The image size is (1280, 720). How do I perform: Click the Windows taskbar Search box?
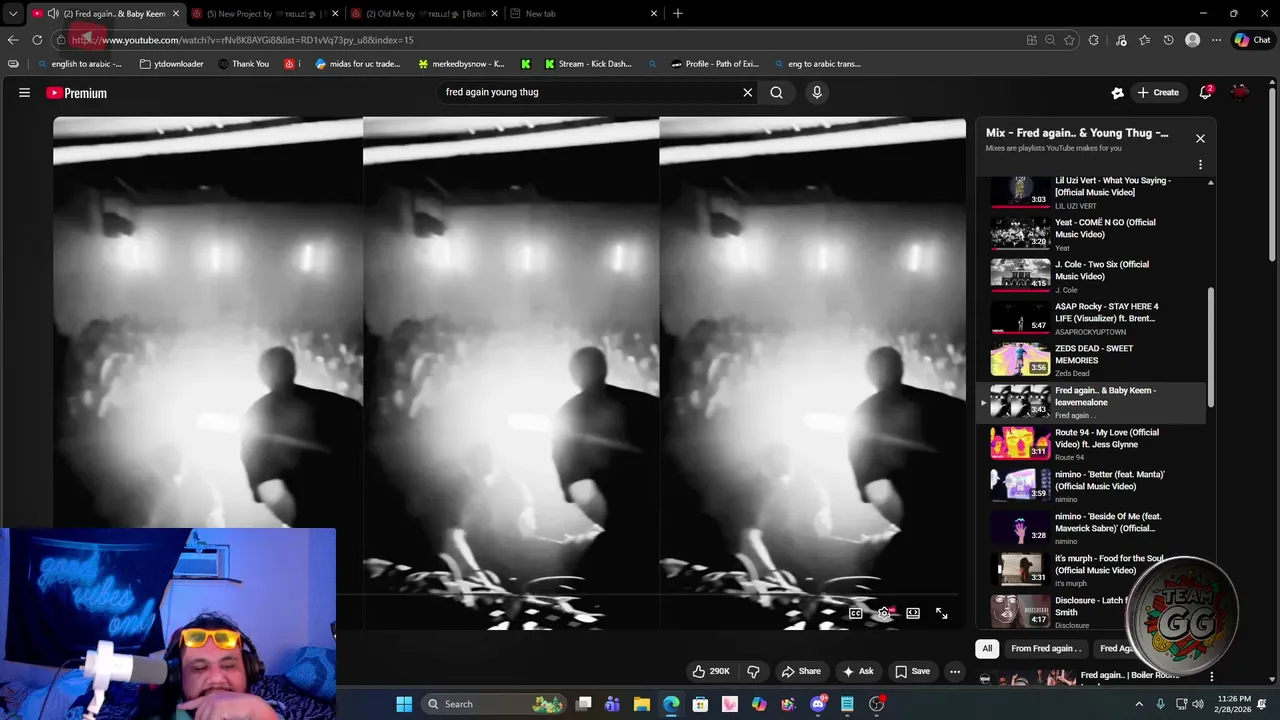[x=494, y=704]
